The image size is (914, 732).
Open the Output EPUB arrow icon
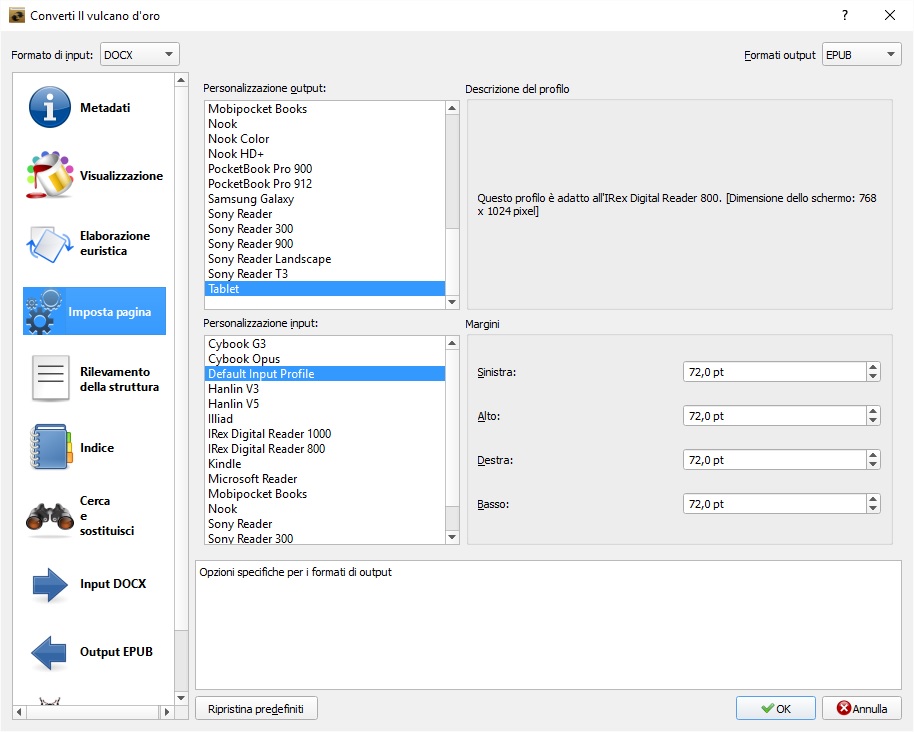click(x=49, y=652)
